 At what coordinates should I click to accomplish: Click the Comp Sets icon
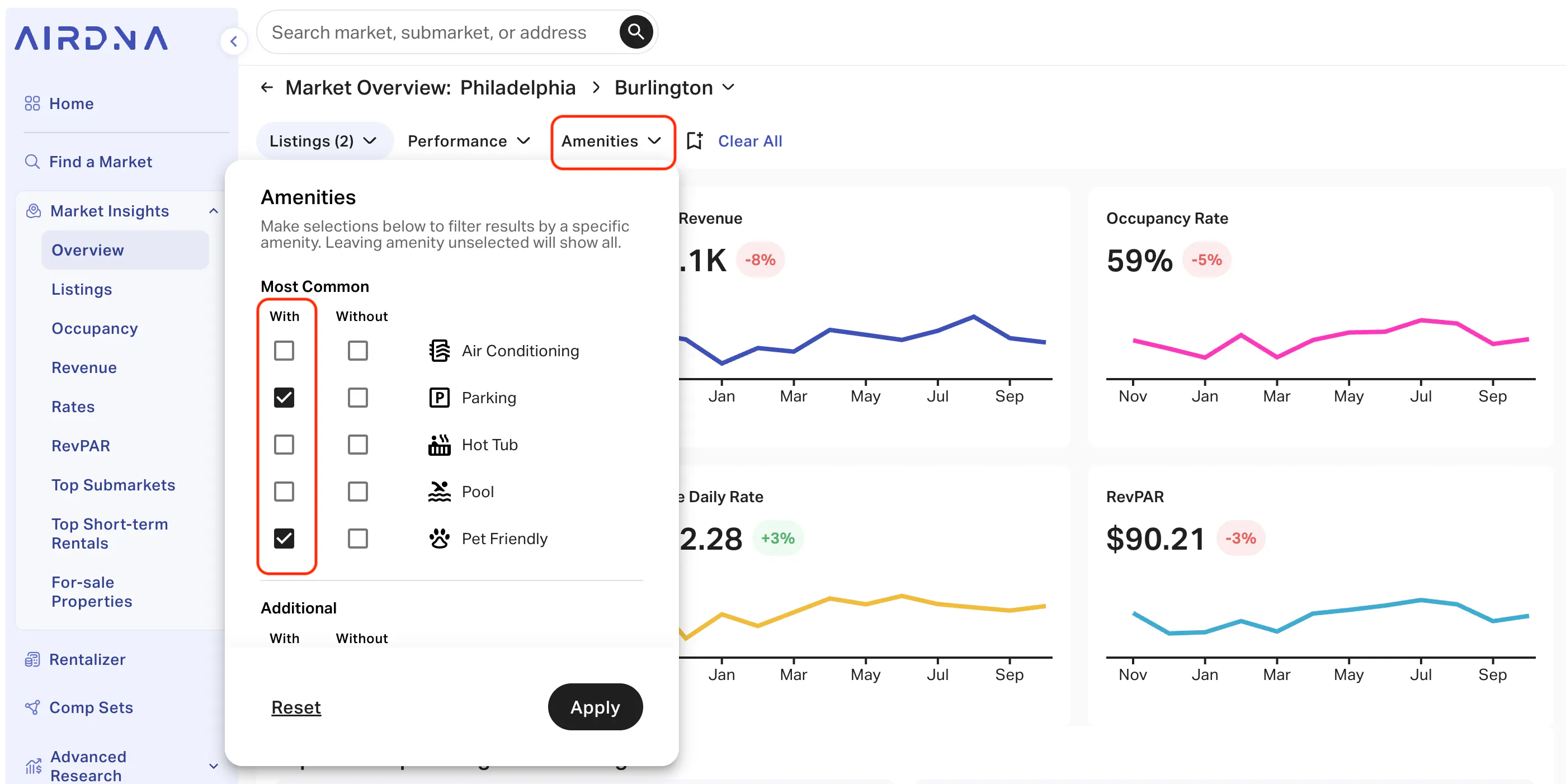click(x=32, y=707)
